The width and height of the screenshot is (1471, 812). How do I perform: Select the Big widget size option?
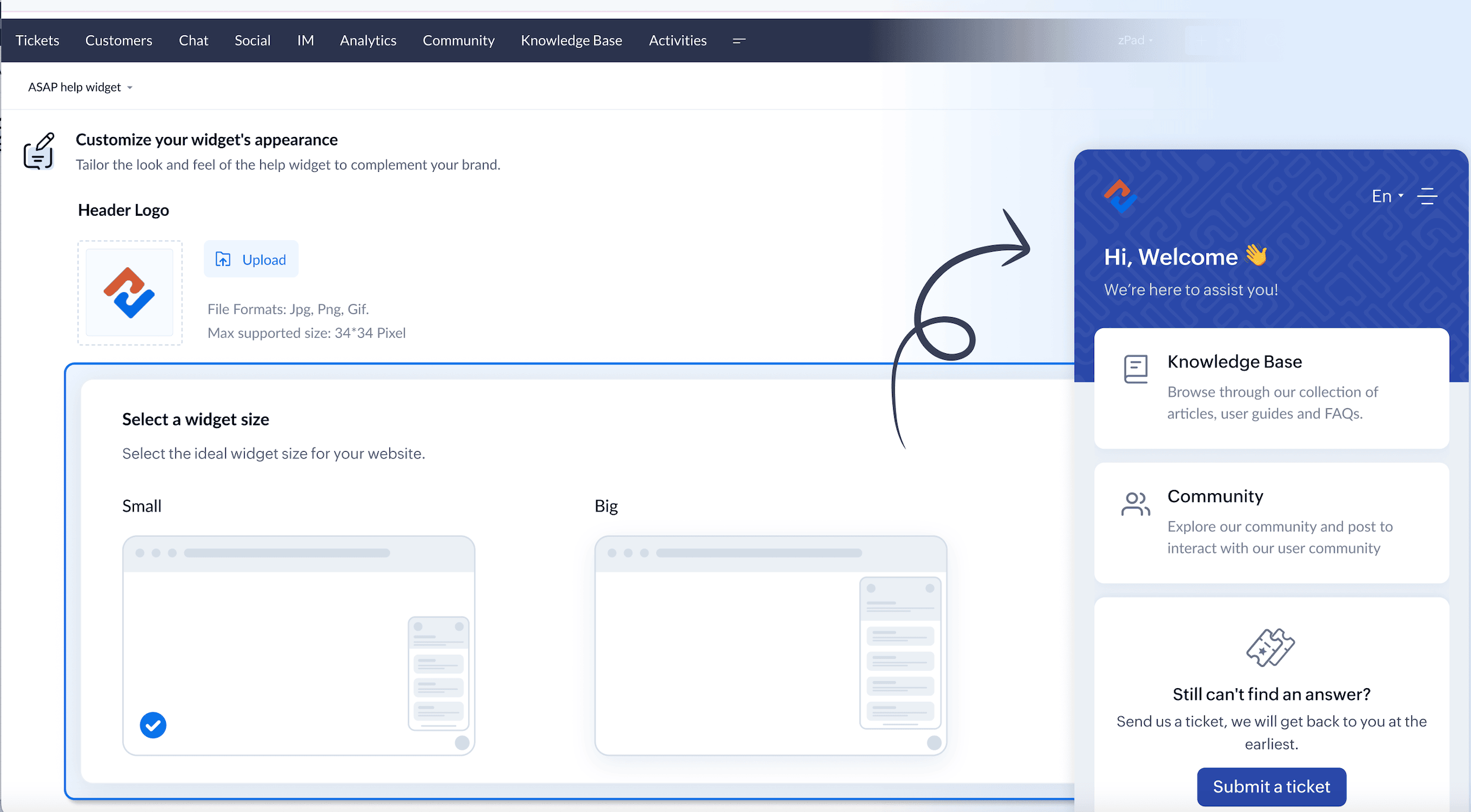[x=770, y=645]
